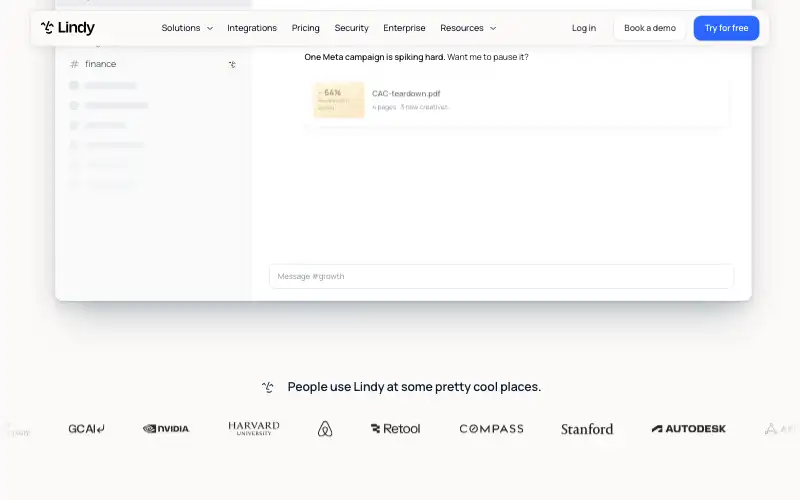Click the Compass logo
800x500 pixels.
(x=491, y=429)
